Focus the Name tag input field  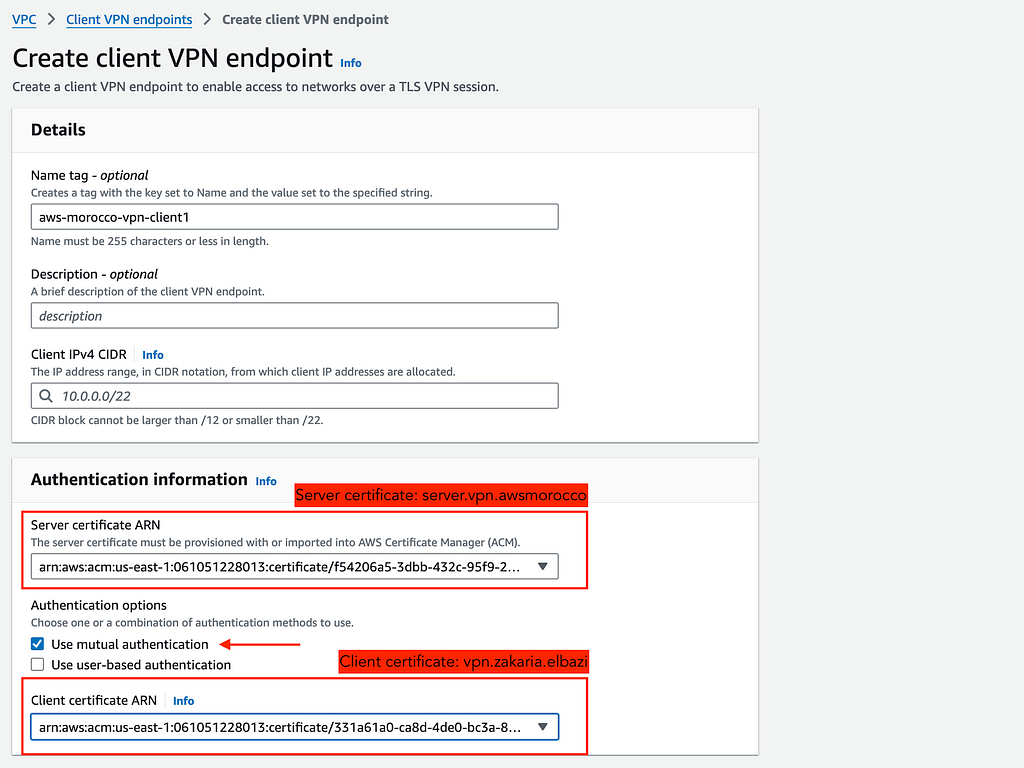pyautogui.click(x=295, y=217)
